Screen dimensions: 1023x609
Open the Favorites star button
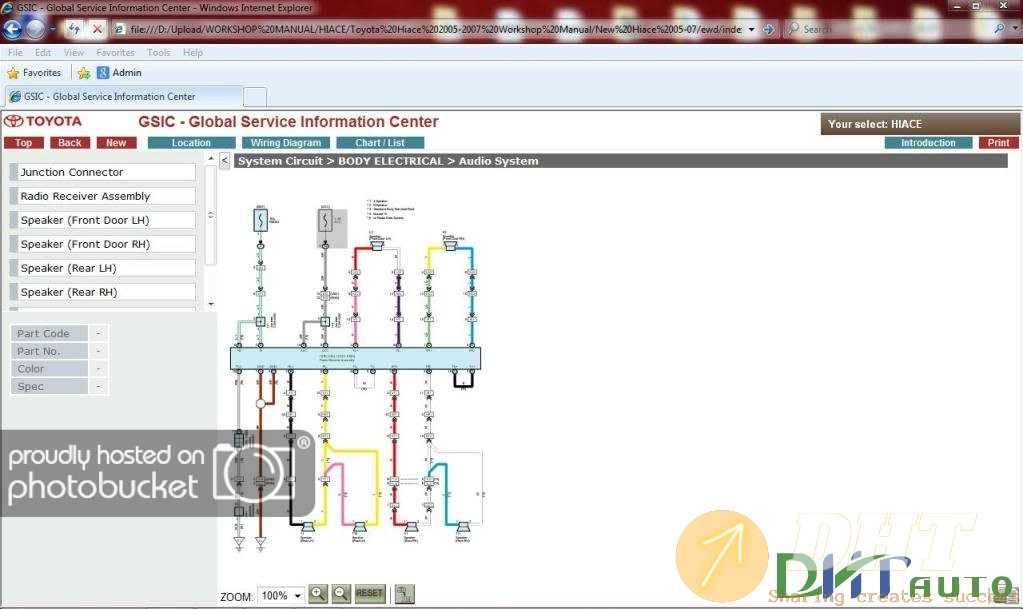[x=34, y=72]
